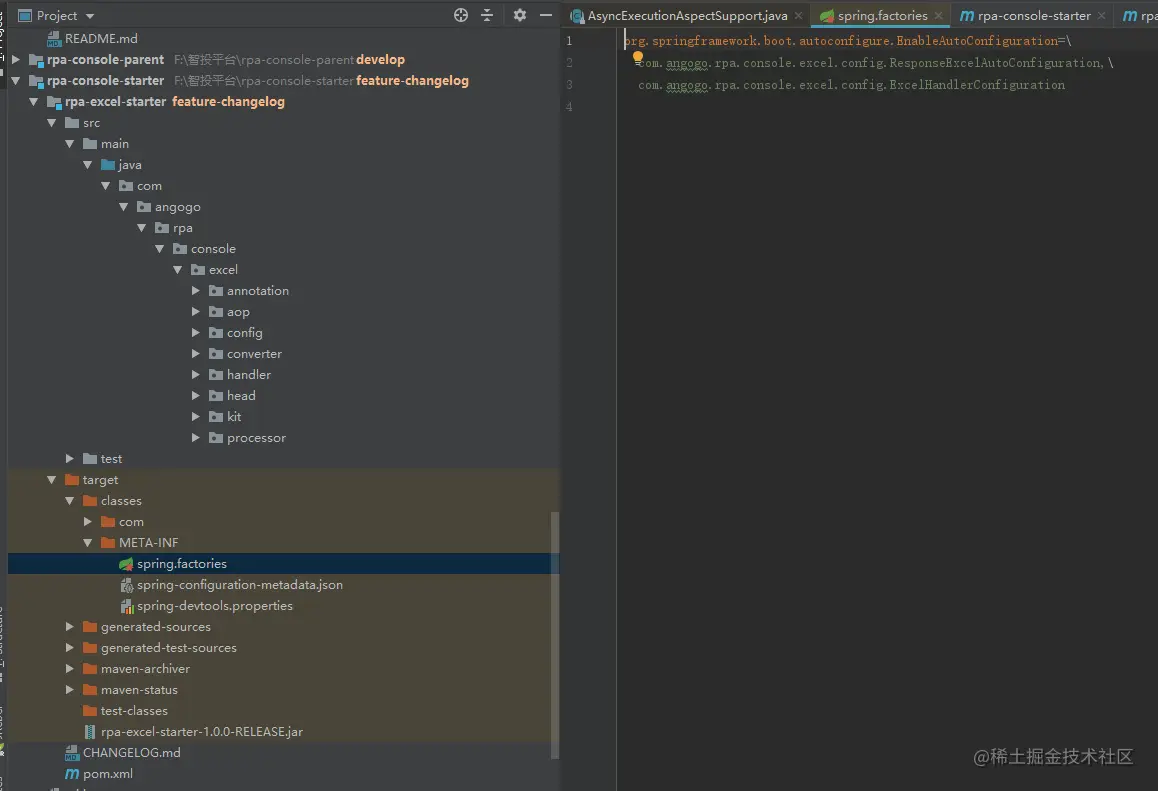Expand the generated-sources folder

69,627
